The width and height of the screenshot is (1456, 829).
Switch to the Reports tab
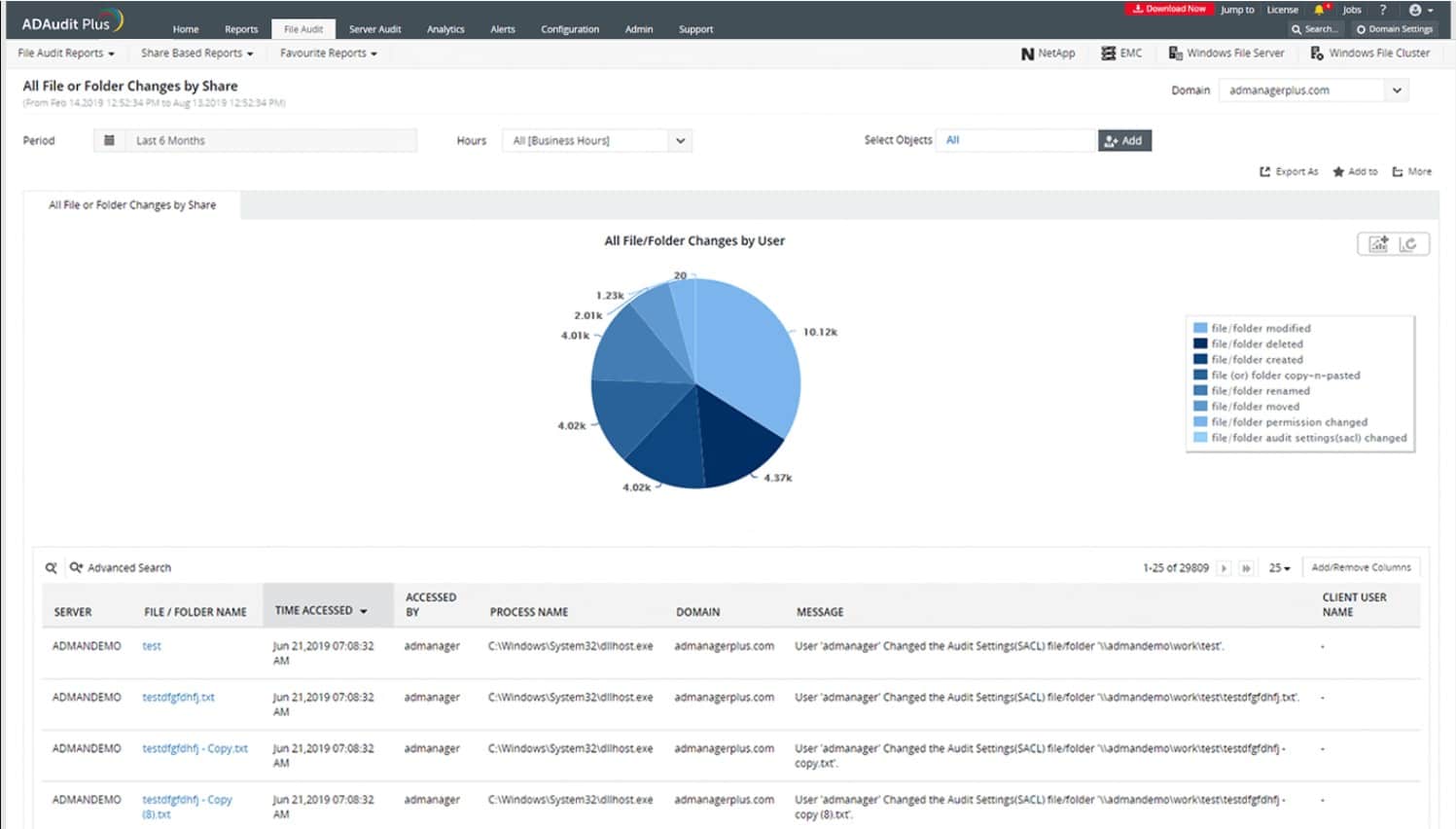pos(241,29)
